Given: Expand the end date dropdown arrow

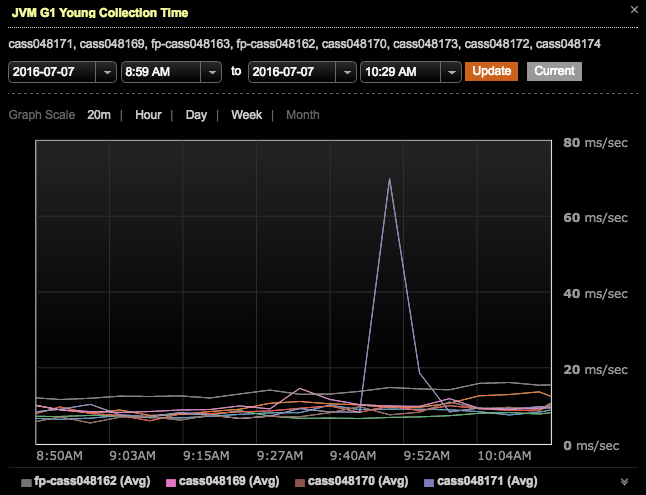Looking at the screenshot, I should (346, 72).
